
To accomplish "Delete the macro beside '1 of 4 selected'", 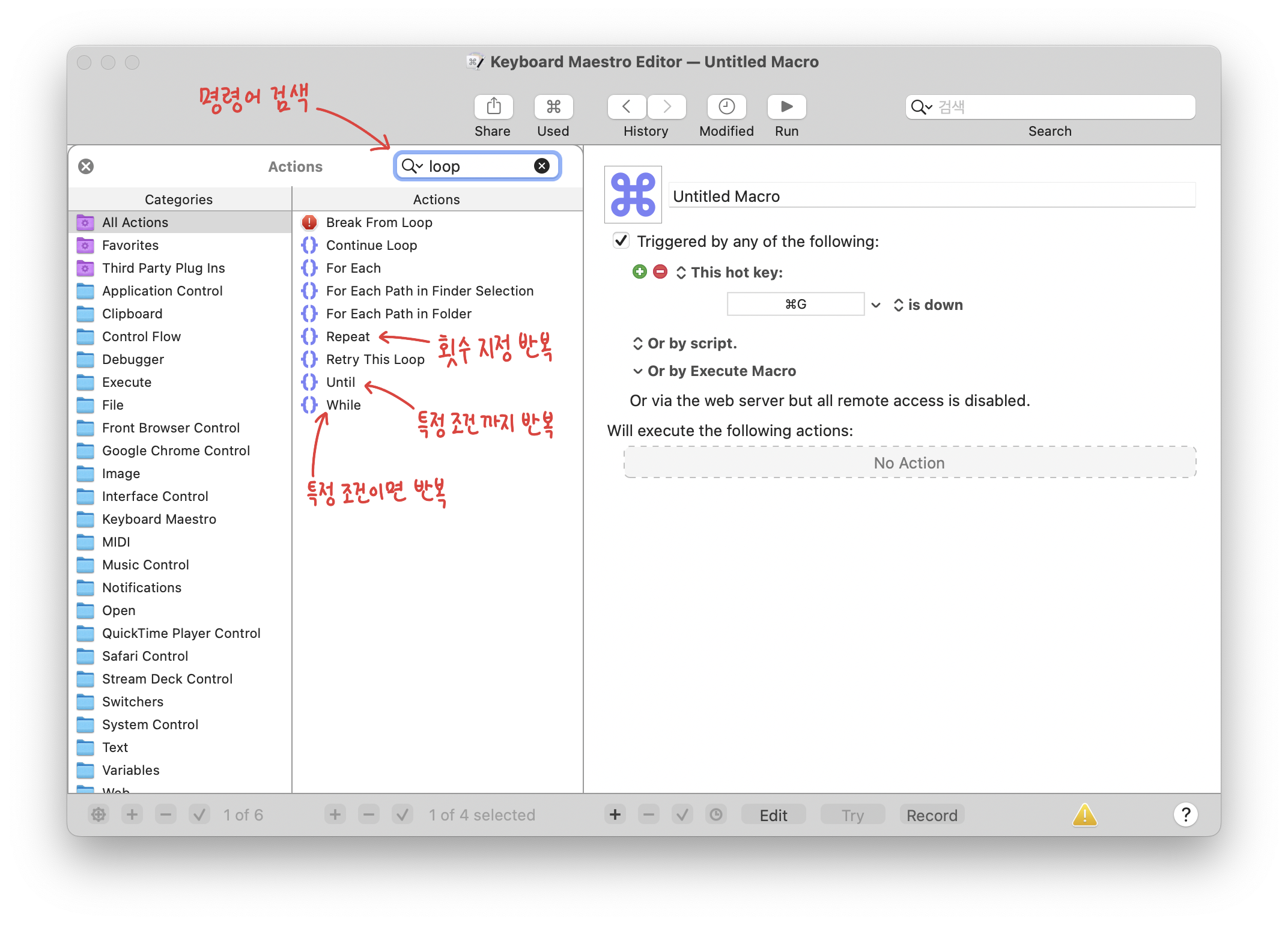I will [369, 814].
